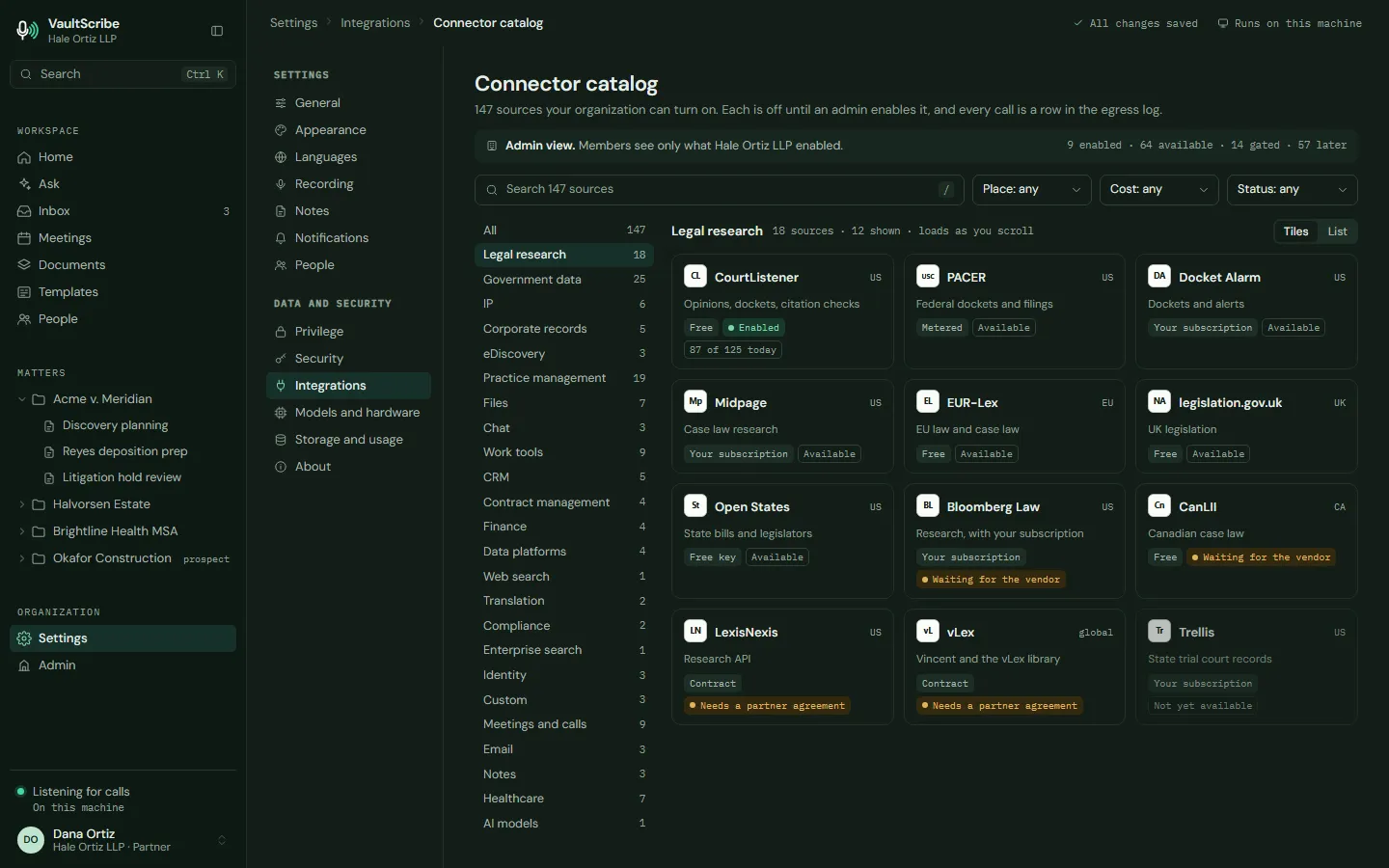Screen dimensions: 1389x868
Task: Select the Healthcare category
Action: click(564, 799)
